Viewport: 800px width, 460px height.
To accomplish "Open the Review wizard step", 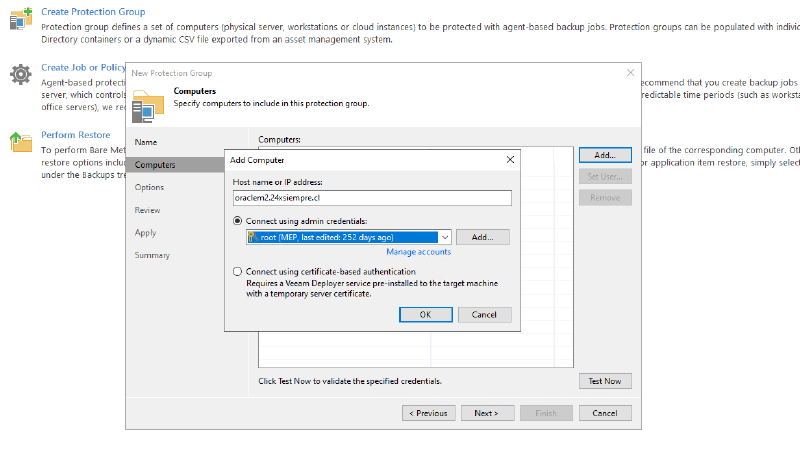I will (147, 210).
